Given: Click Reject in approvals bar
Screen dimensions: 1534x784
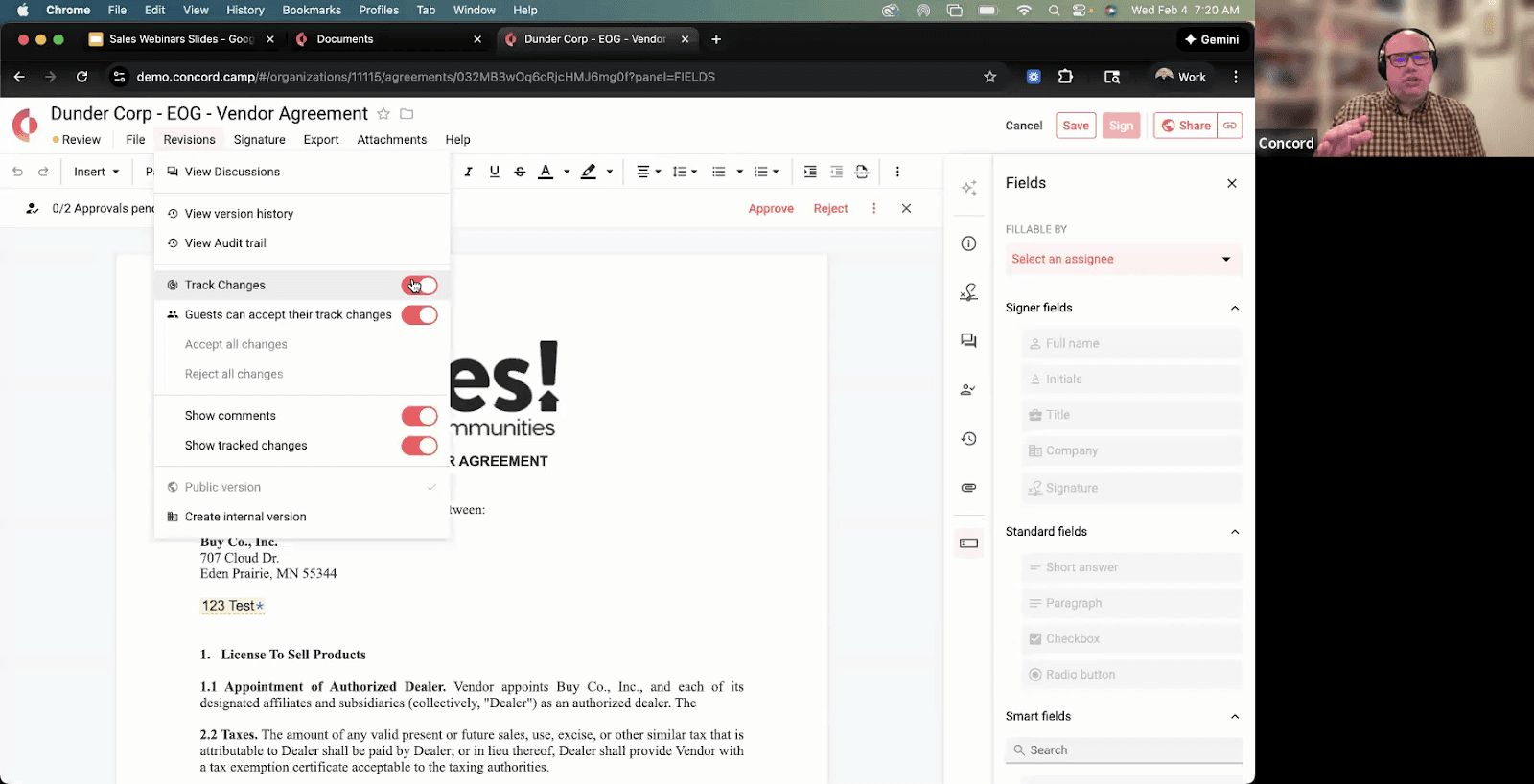Looking at the screenshot, I should click(x=830, y=208).
